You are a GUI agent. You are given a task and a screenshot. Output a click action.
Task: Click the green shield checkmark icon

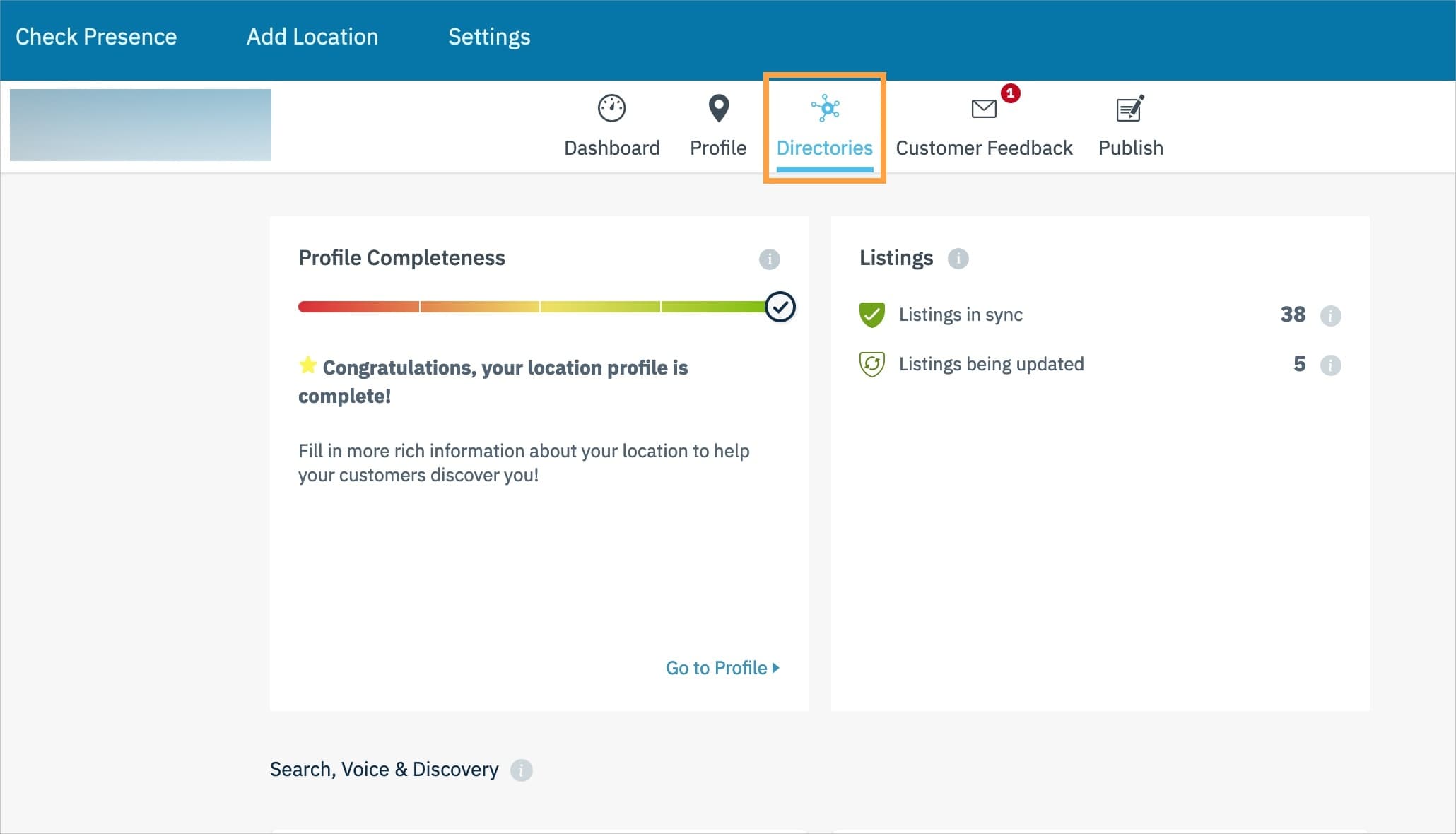click(x=871, y=315)
